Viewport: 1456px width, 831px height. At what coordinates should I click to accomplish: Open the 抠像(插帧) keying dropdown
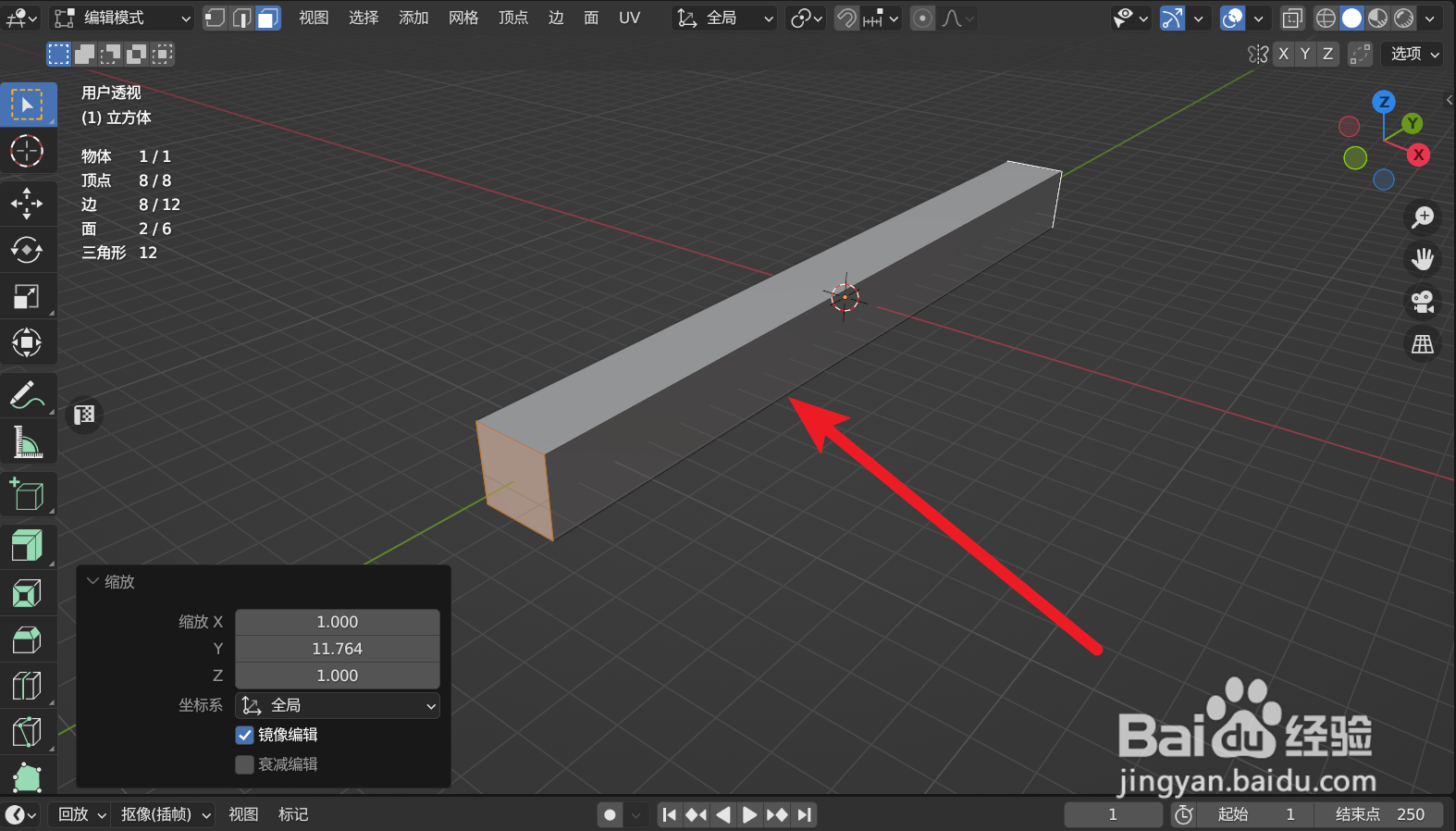click(166, 814)
